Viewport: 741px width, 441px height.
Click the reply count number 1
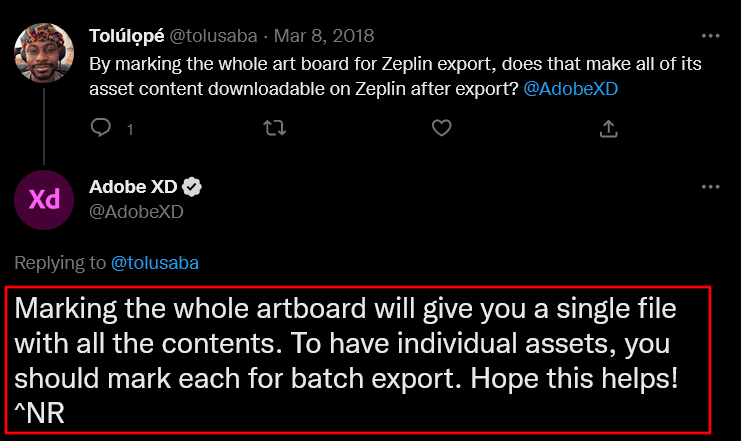(x=130, y=129)
